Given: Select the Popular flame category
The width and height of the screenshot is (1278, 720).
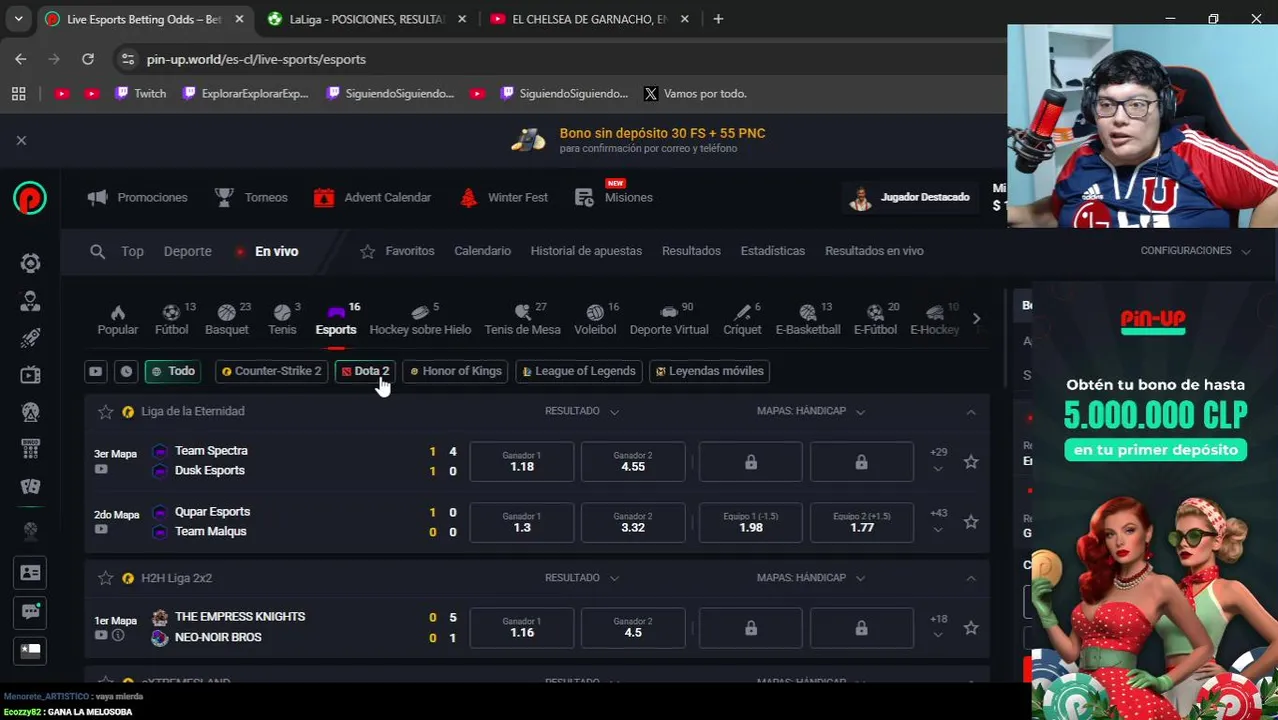Looking at the screenshot, I should click(x=118, y=319).
